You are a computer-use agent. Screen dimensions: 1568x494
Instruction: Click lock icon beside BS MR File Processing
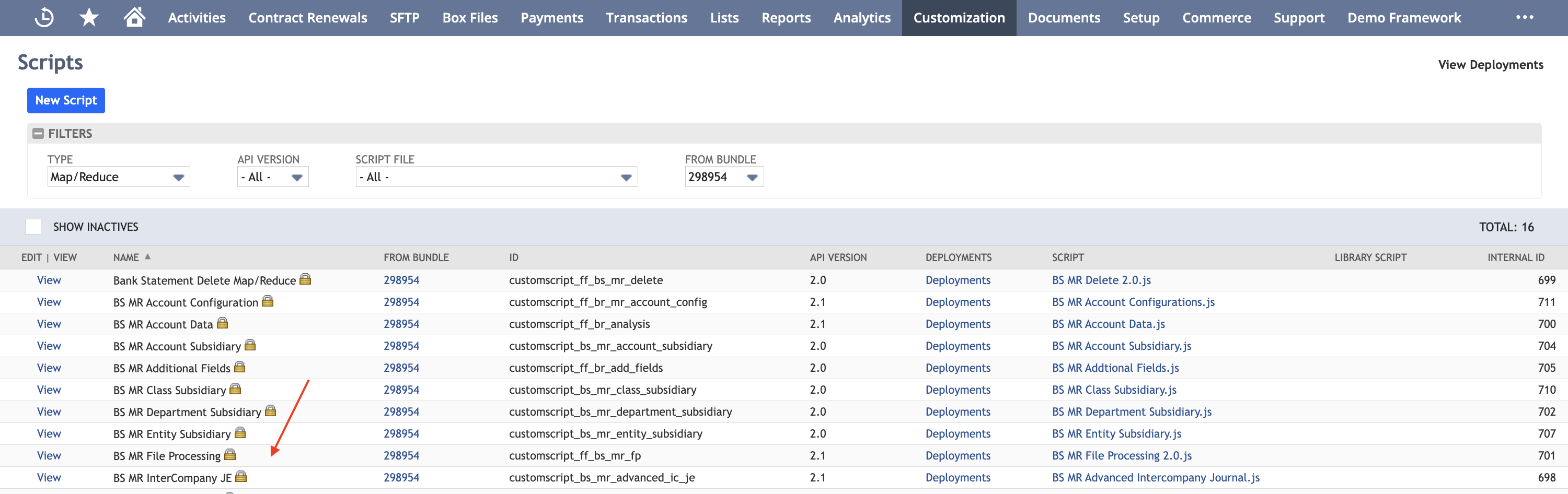[x=229, y=454]
